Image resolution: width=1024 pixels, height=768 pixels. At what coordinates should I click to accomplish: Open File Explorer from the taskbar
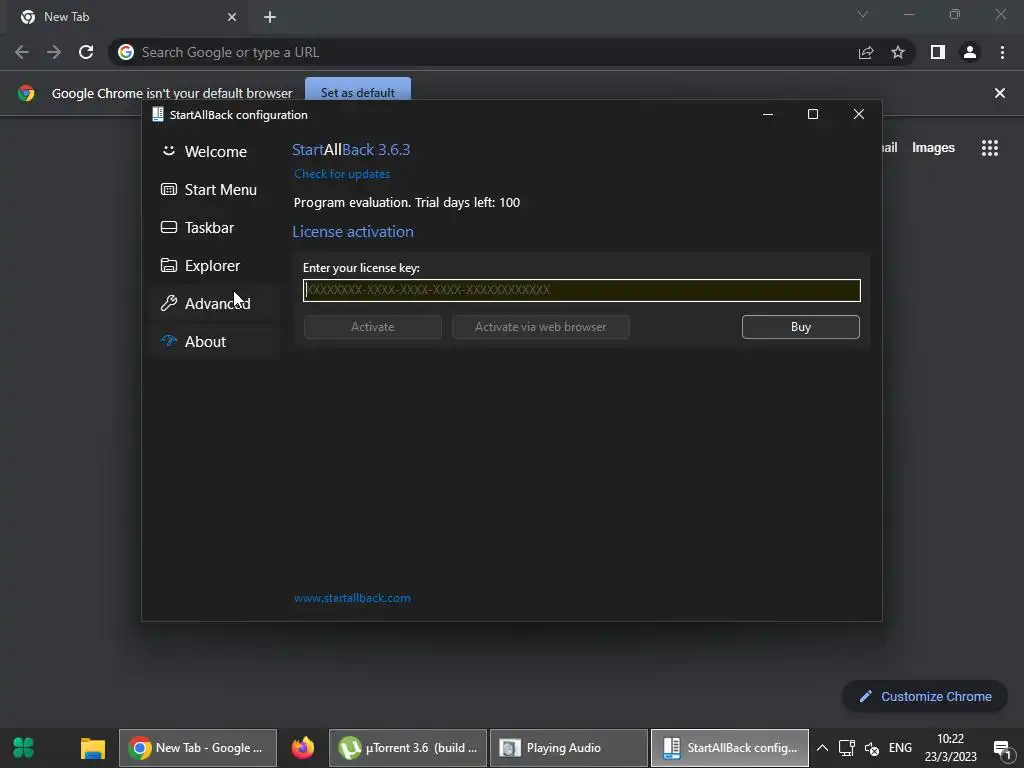(93, 748)
